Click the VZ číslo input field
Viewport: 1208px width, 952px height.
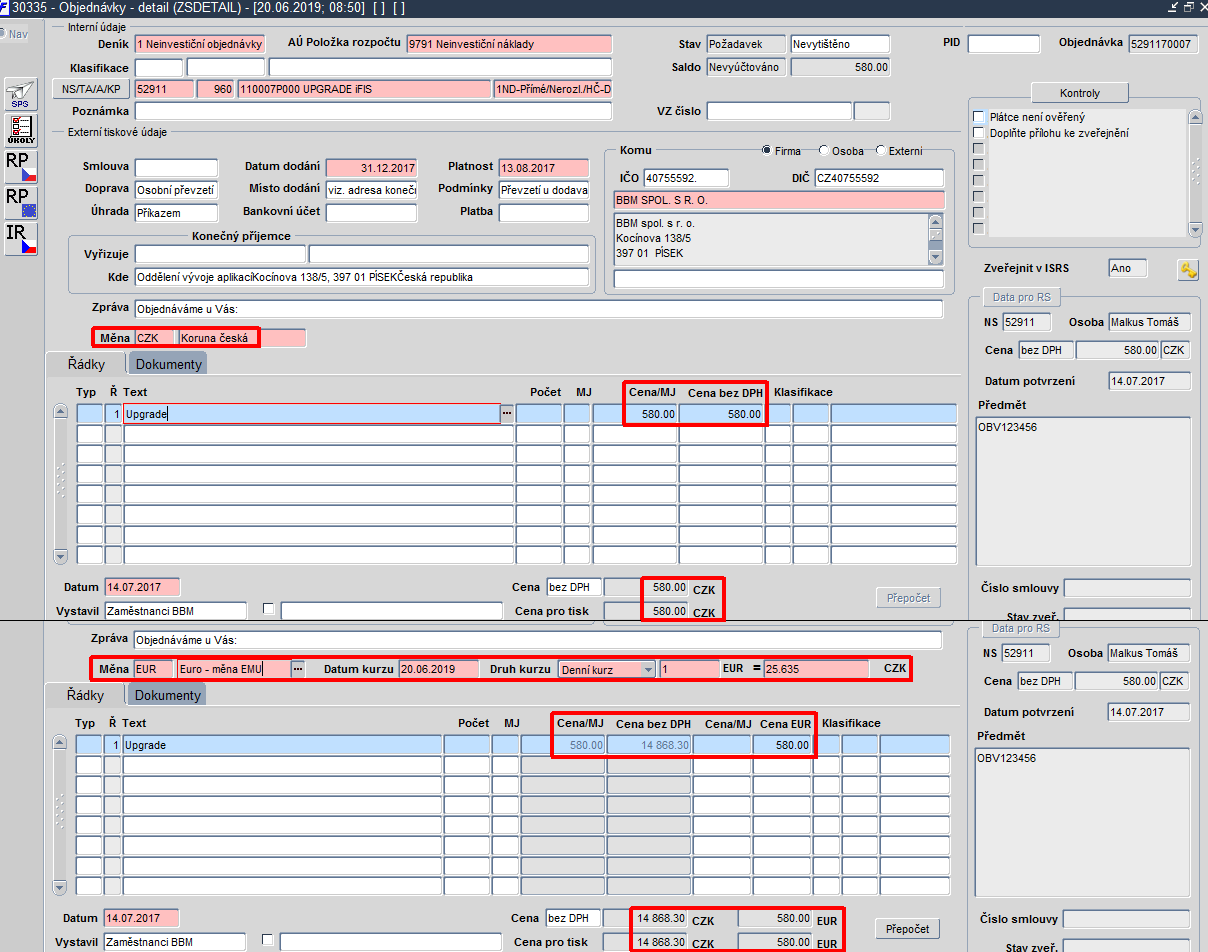[x=779, y=111]
